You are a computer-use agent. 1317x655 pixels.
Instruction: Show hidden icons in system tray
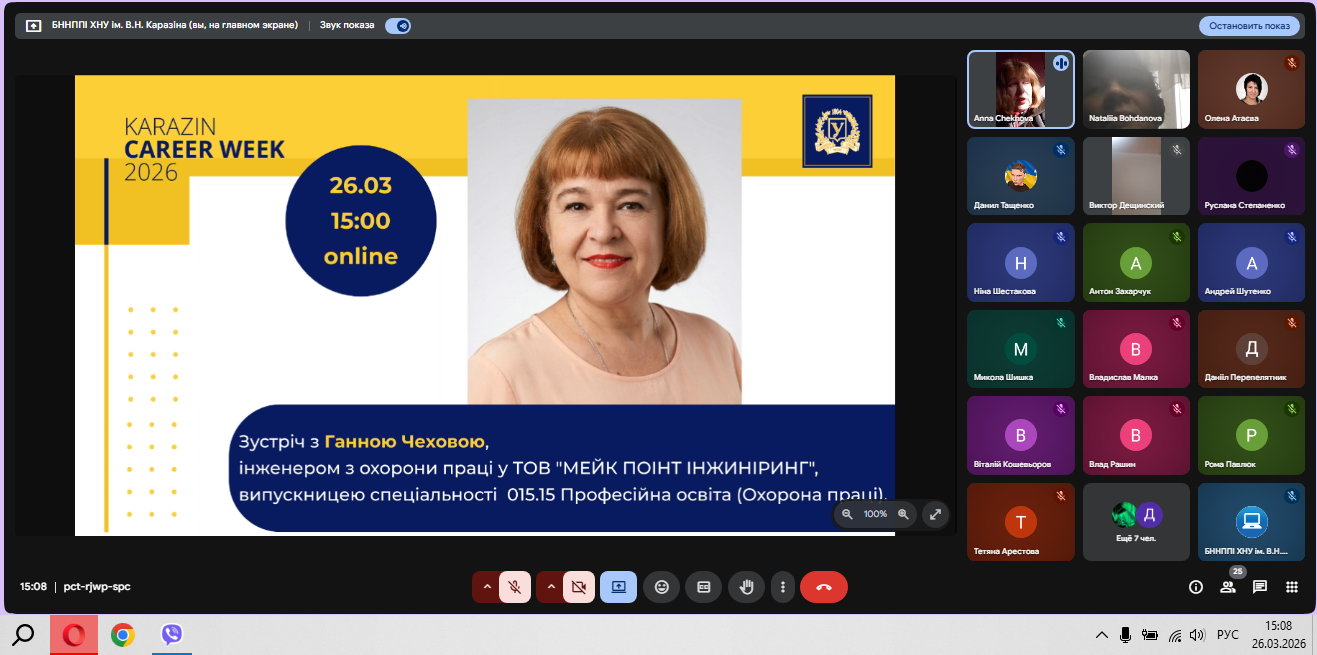[1102, 635]
